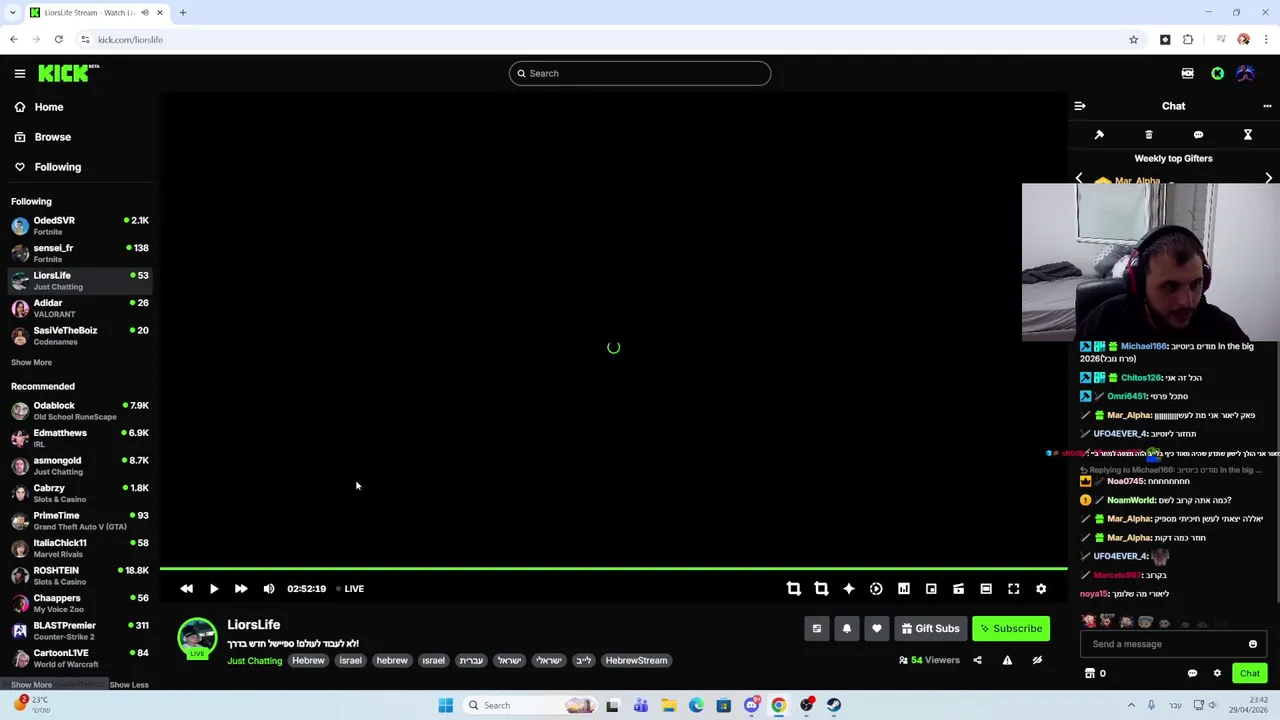Screen dimensions: 1280x720
Task: Open sensei_fr channel from Following
Action: (80, 253)
